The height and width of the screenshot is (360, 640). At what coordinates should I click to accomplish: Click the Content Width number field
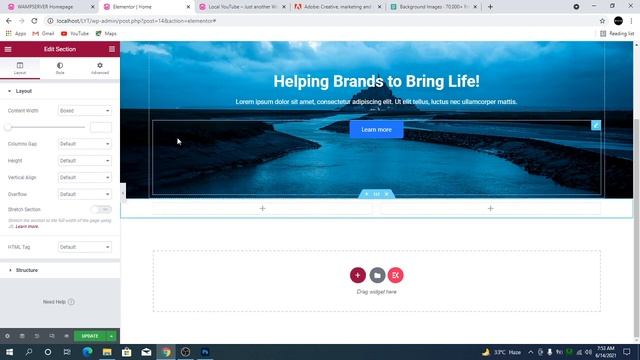(x=100, y=127)
